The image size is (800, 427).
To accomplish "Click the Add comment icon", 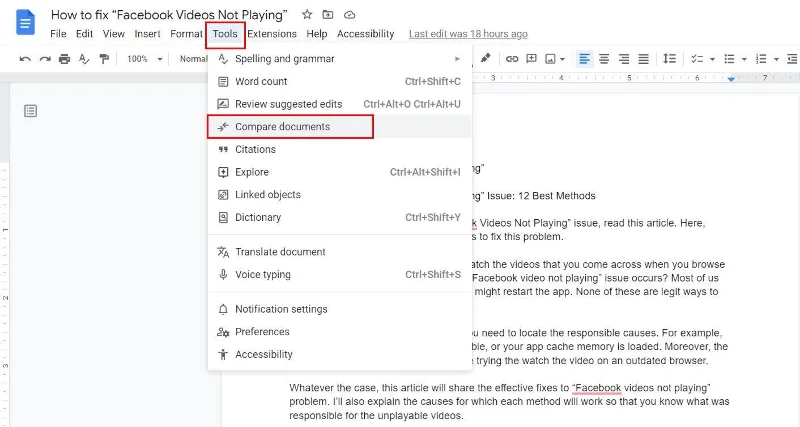I will click(531, 59).
